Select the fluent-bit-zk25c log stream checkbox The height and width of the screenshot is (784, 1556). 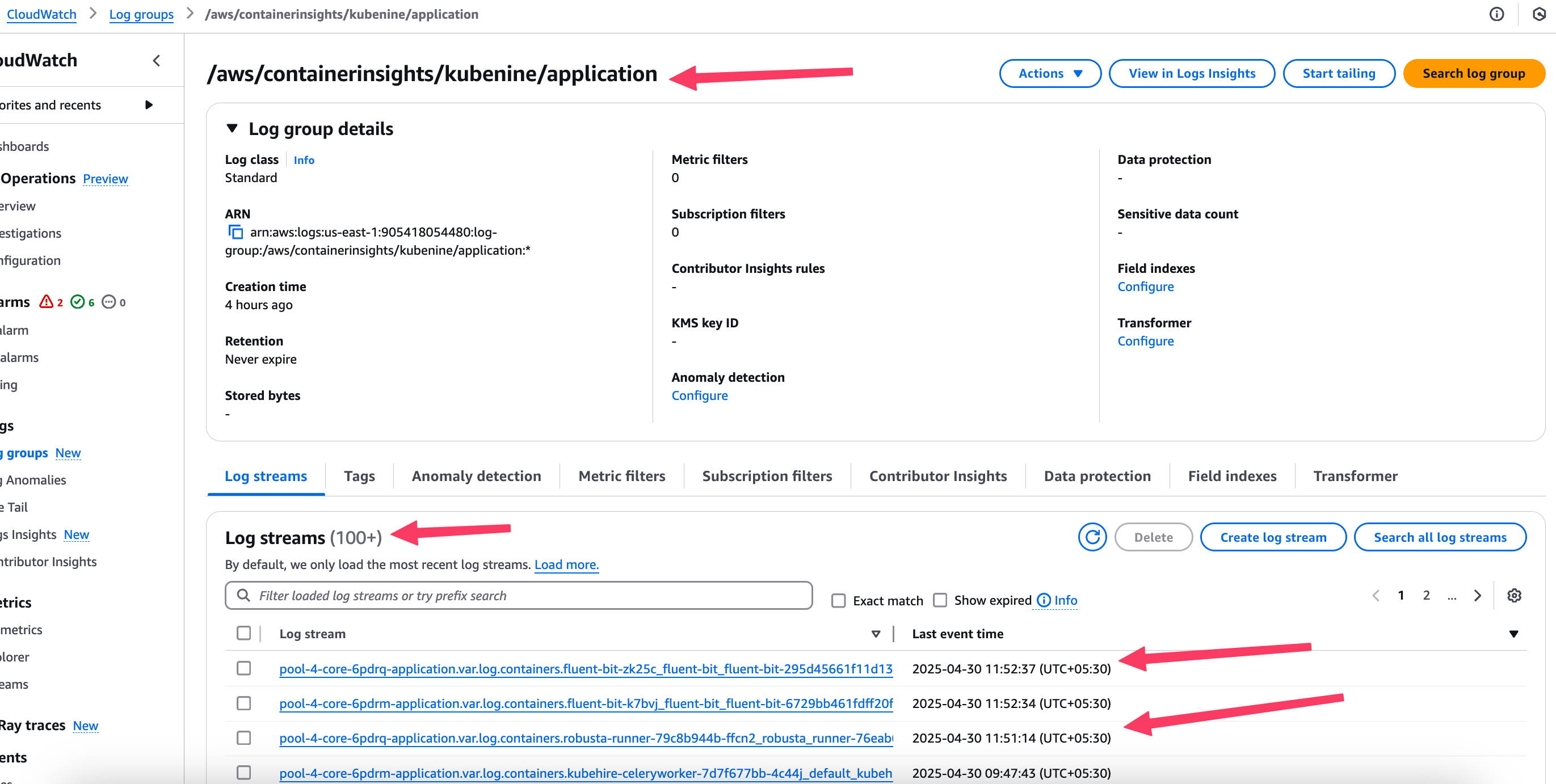pos(243,668)
